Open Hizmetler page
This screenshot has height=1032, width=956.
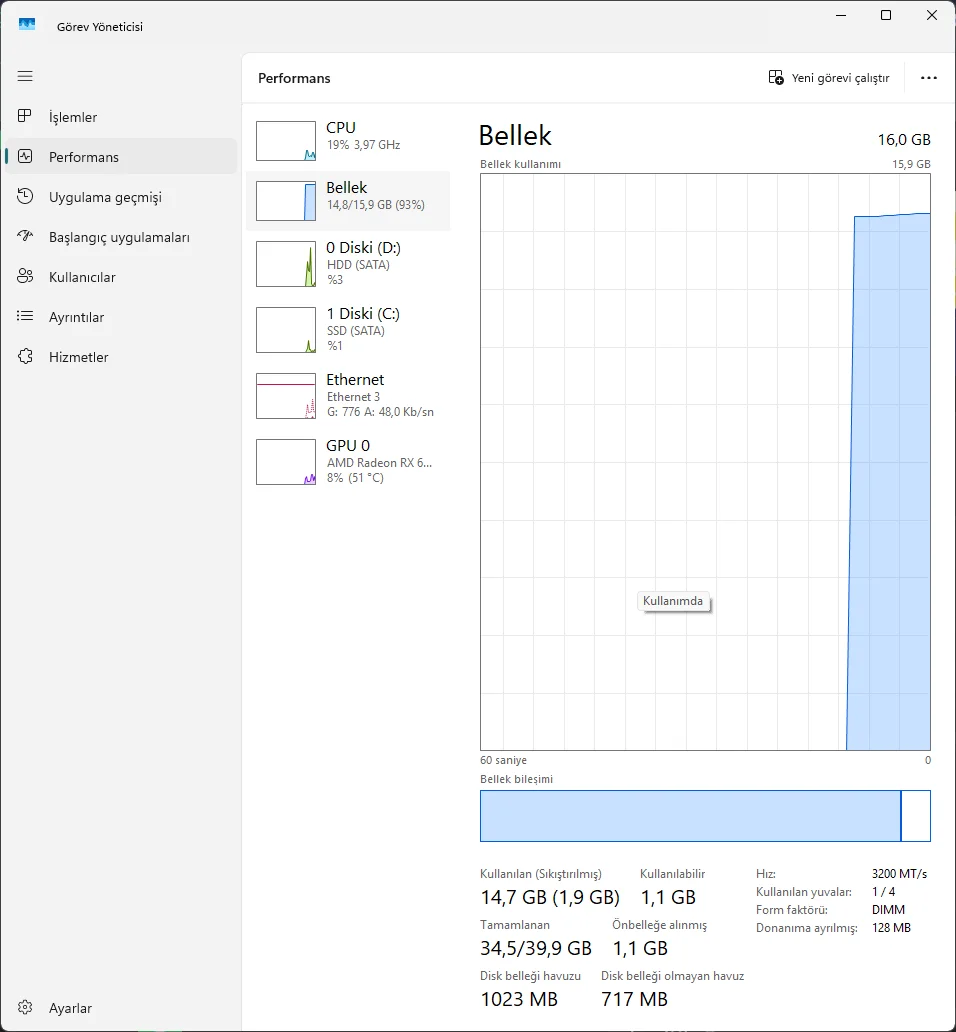click(121, 357)
